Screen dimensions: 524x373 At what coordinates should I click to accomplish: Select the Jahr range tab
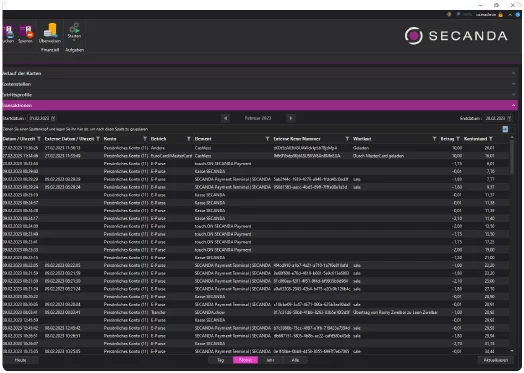pos(270,360)
